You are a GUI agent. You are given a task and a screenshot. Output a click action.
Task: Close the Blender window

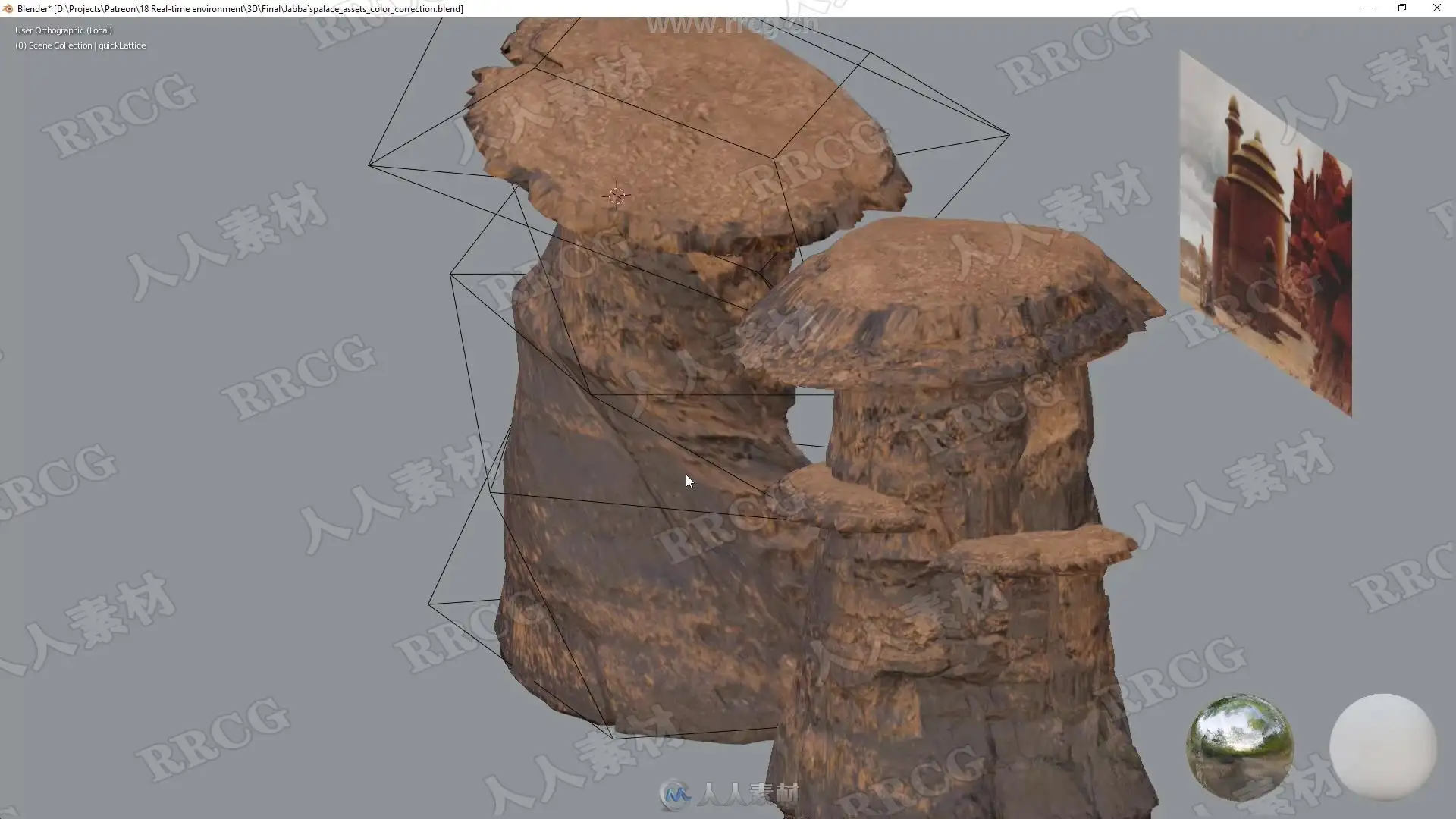(1436, 8)
